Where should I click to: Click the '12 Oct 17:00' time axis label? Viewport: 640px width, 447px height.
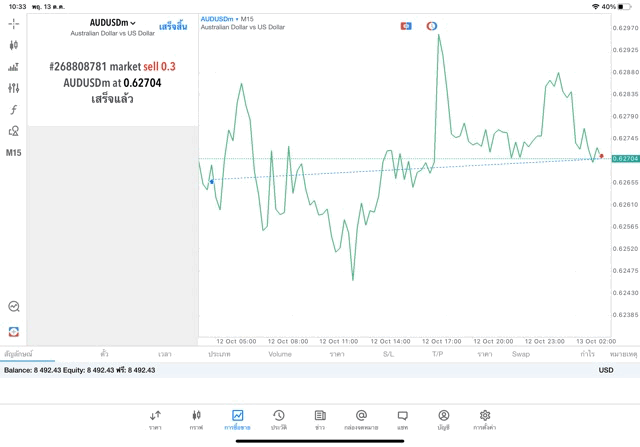pos(442,341)
